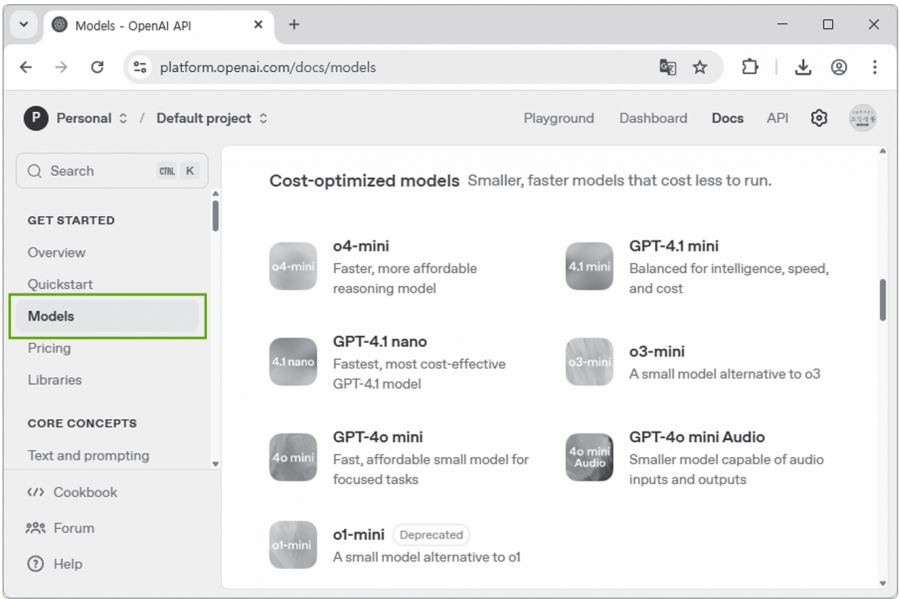Open the Playground tab
900x599 pixels.
click(x=558, y=118)
